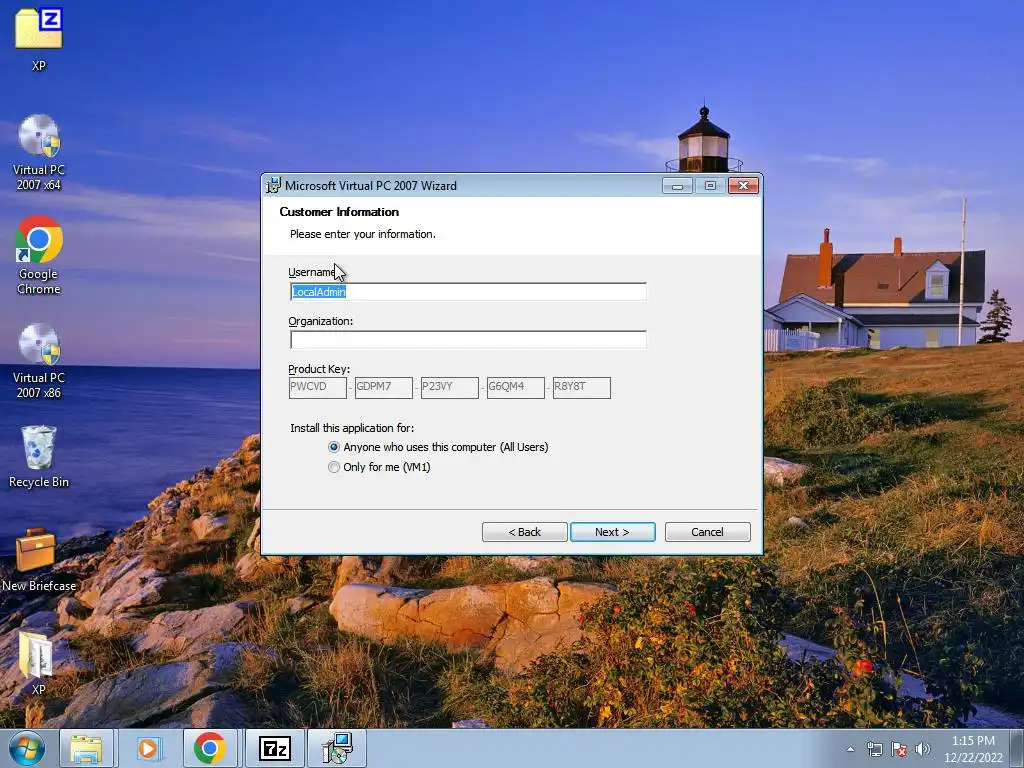Click the Organization text field
This screenshot has height=768, width=1024.
[x=468, y=340]
